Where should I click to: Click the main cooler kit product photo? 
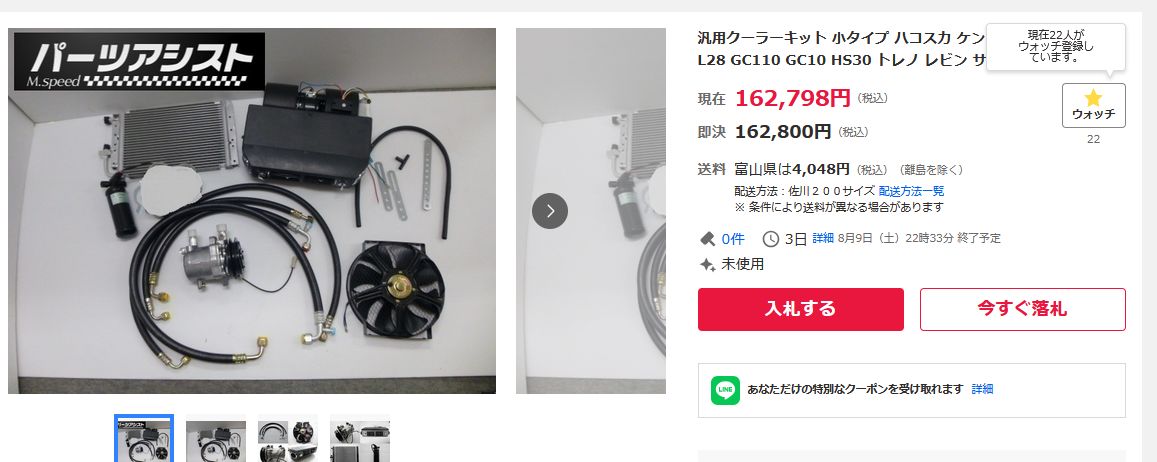[252, 211]
